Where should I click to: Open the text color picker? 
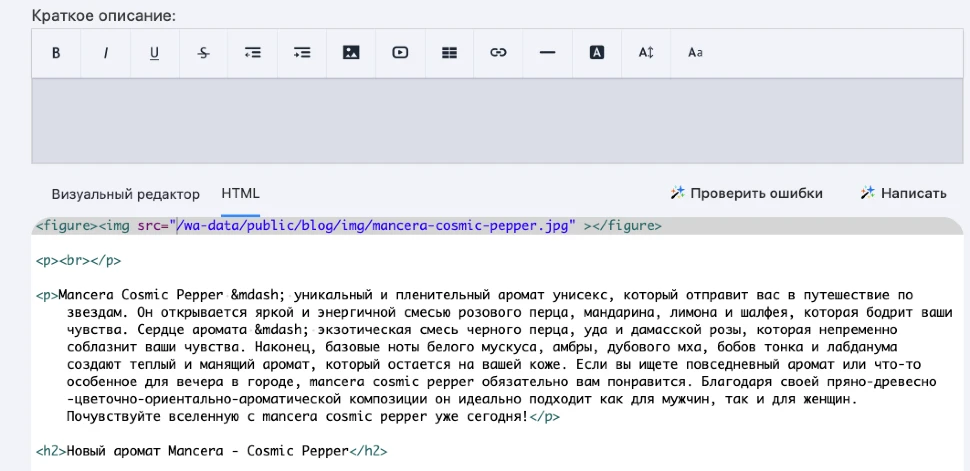(x=597, y=53)
